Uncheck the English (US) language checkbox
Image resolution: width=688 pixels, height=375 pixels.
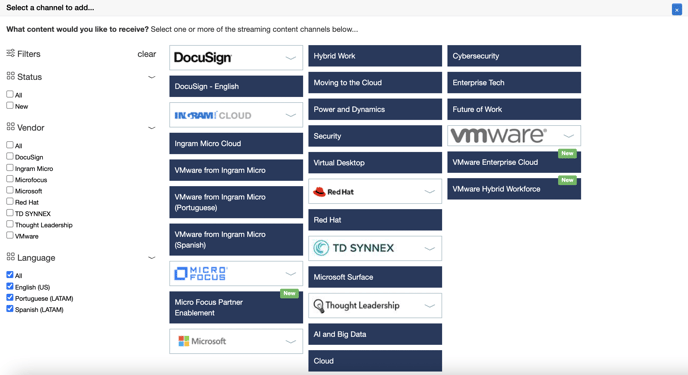[10, 286]
